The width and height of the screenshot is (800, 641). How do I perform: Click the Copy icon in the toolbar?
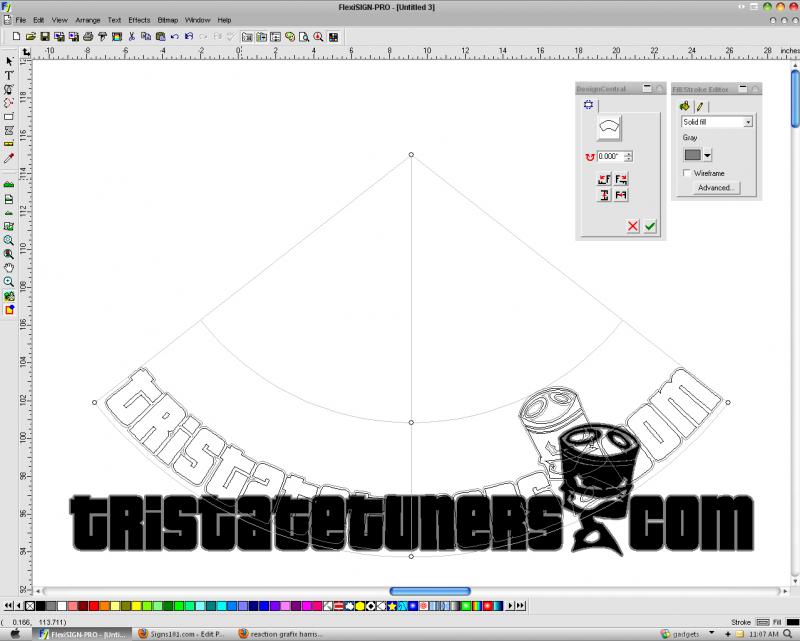(x=146, y=36)
